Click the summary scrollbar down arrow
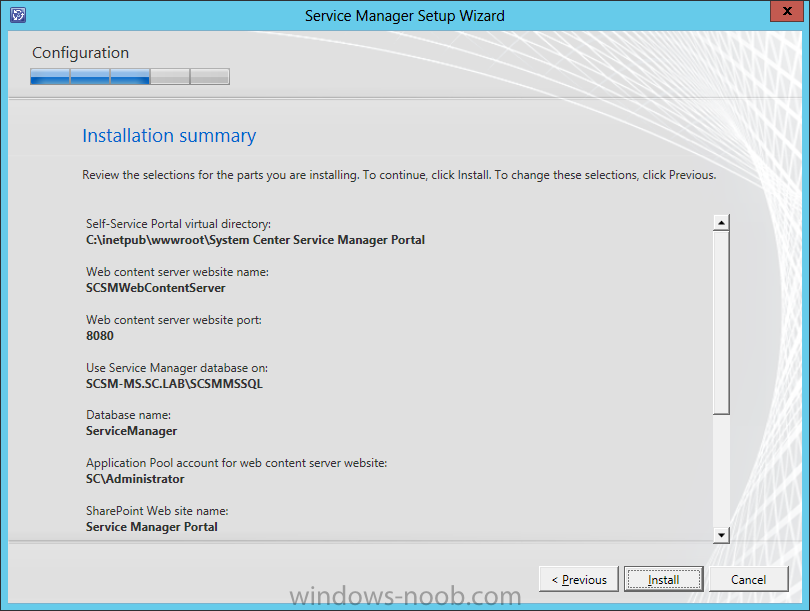This screenshot has width=810, height=611. (721, 535)
